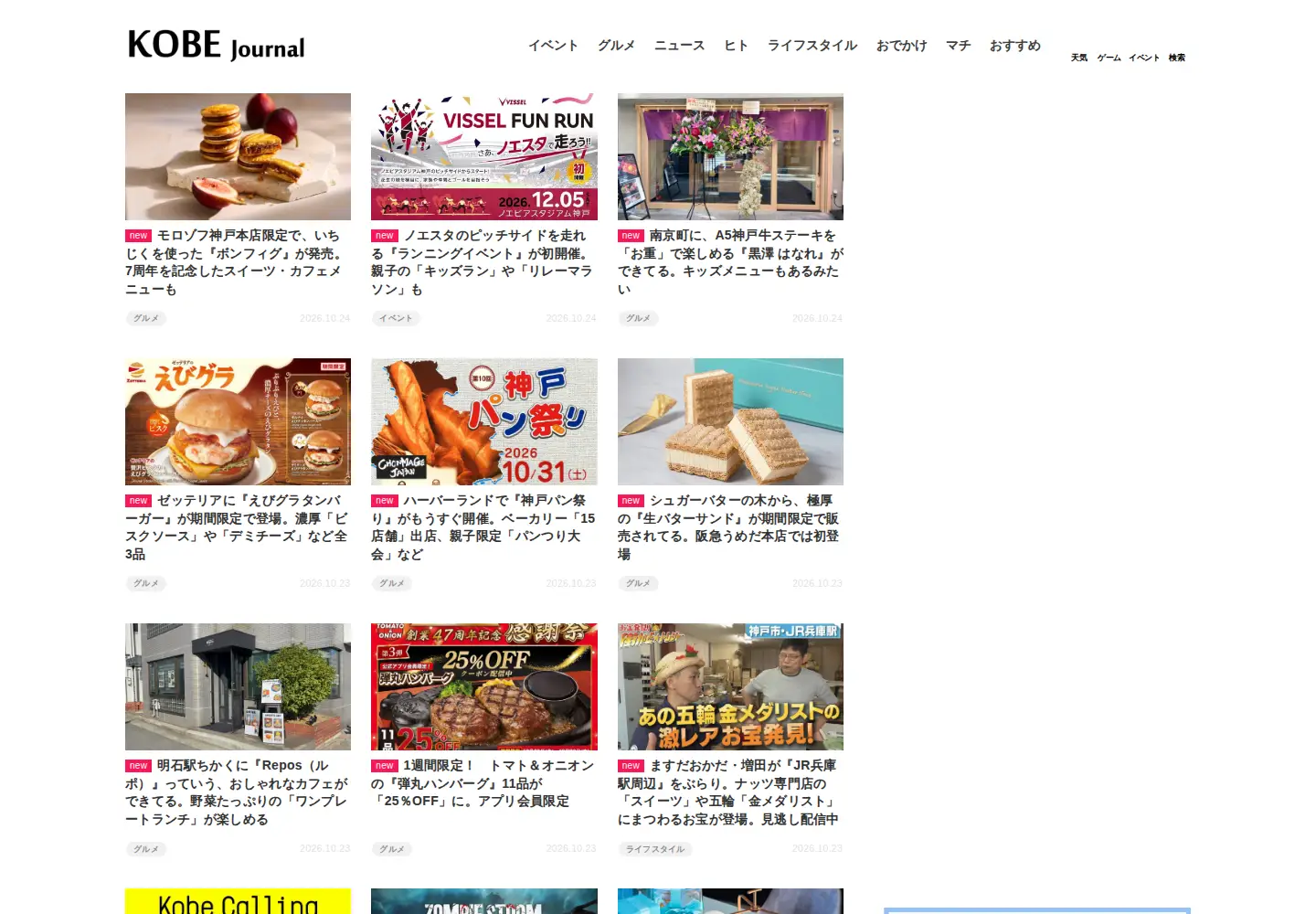Image resolution: width=1316 pixels, height=914 pixels.
Task: Click the グルメ tag under the 南京町 article
Action: point(638,318)
